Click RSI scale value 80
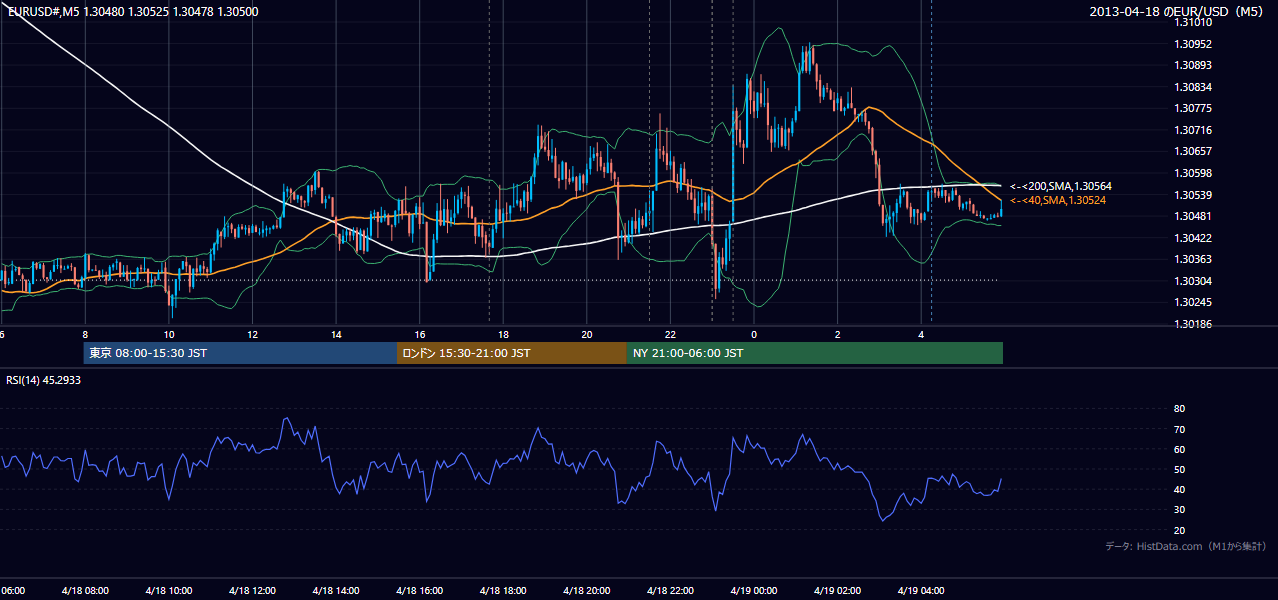Viewport: 1278px width, 600px height. pyautogui.click(x=1179, y=409)
